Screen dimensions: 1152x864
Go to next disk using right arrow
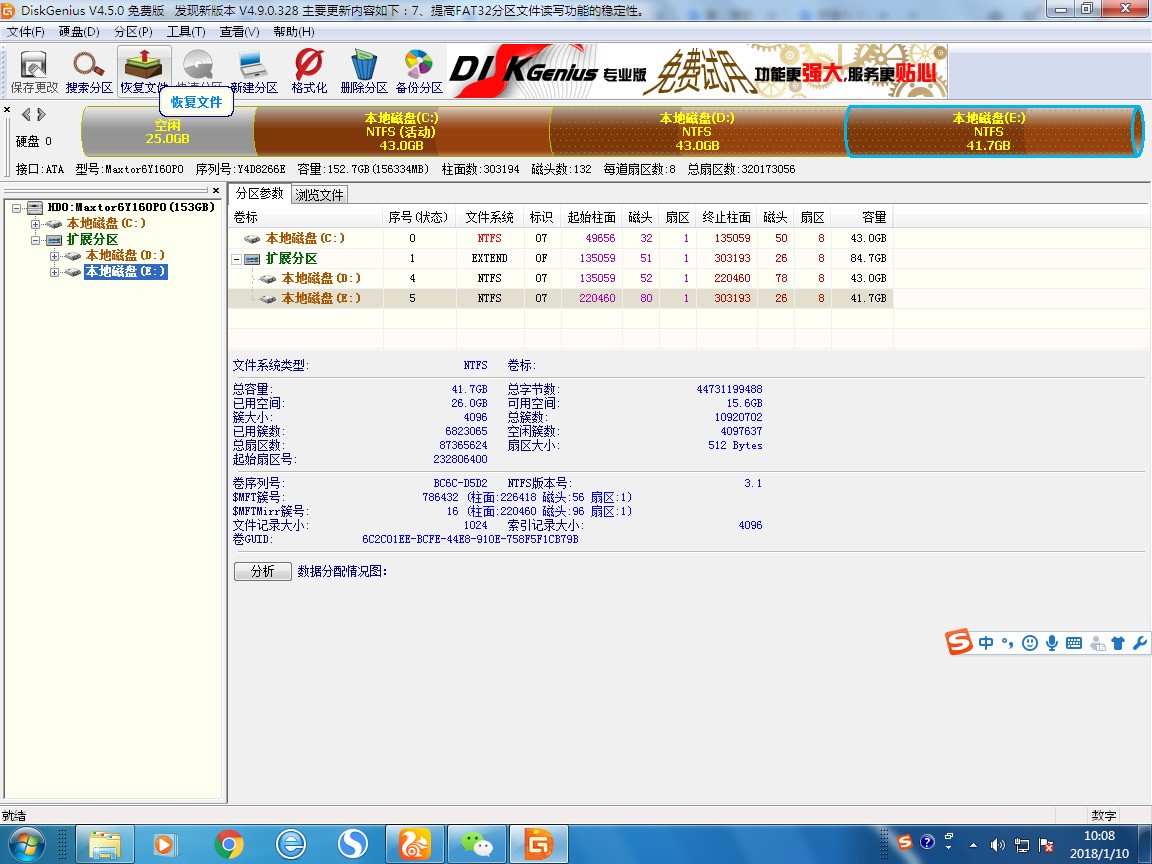point(41,114)
